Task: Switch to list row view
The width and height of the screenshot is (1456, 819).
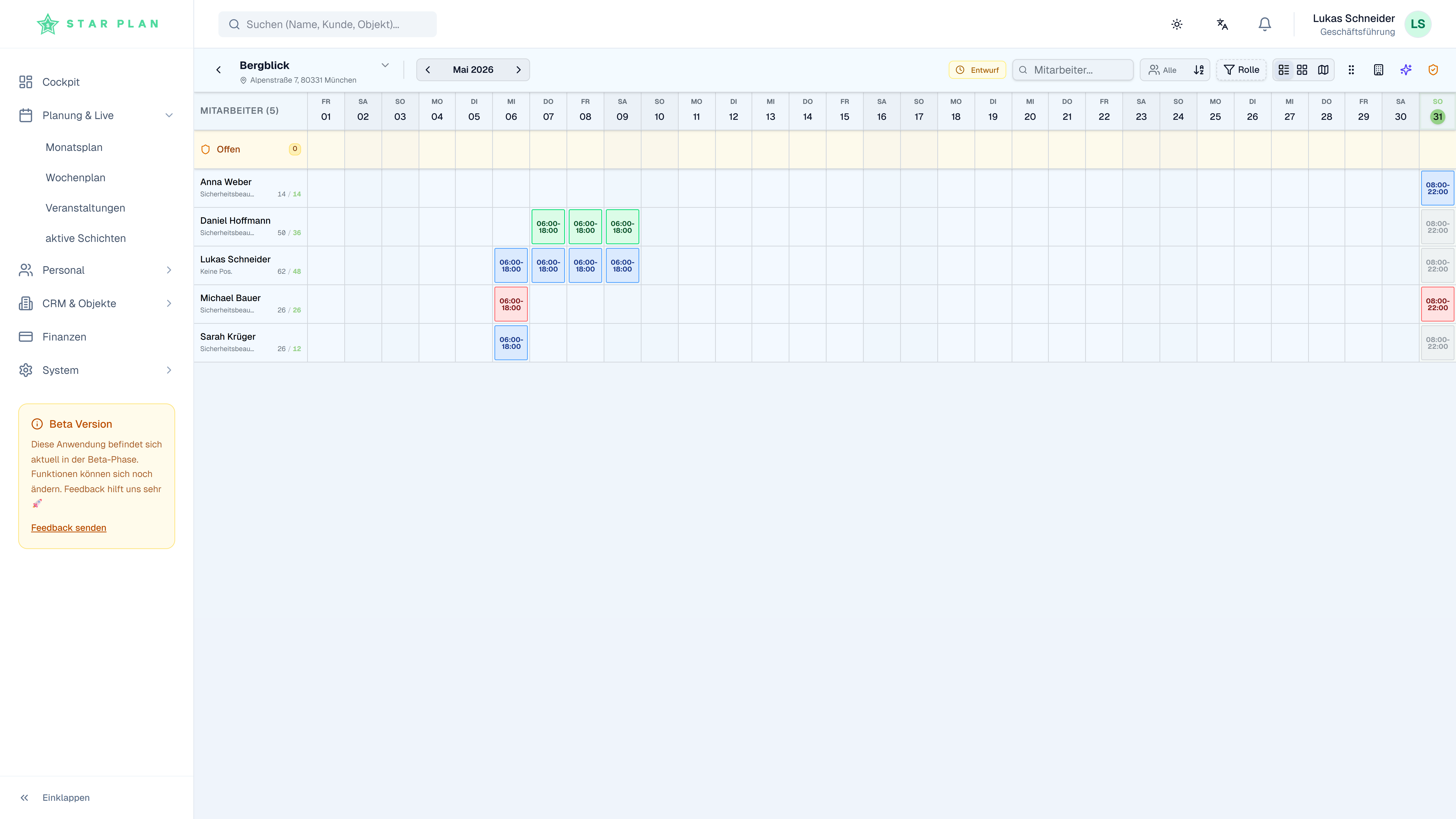Action: coord(1284,70)
